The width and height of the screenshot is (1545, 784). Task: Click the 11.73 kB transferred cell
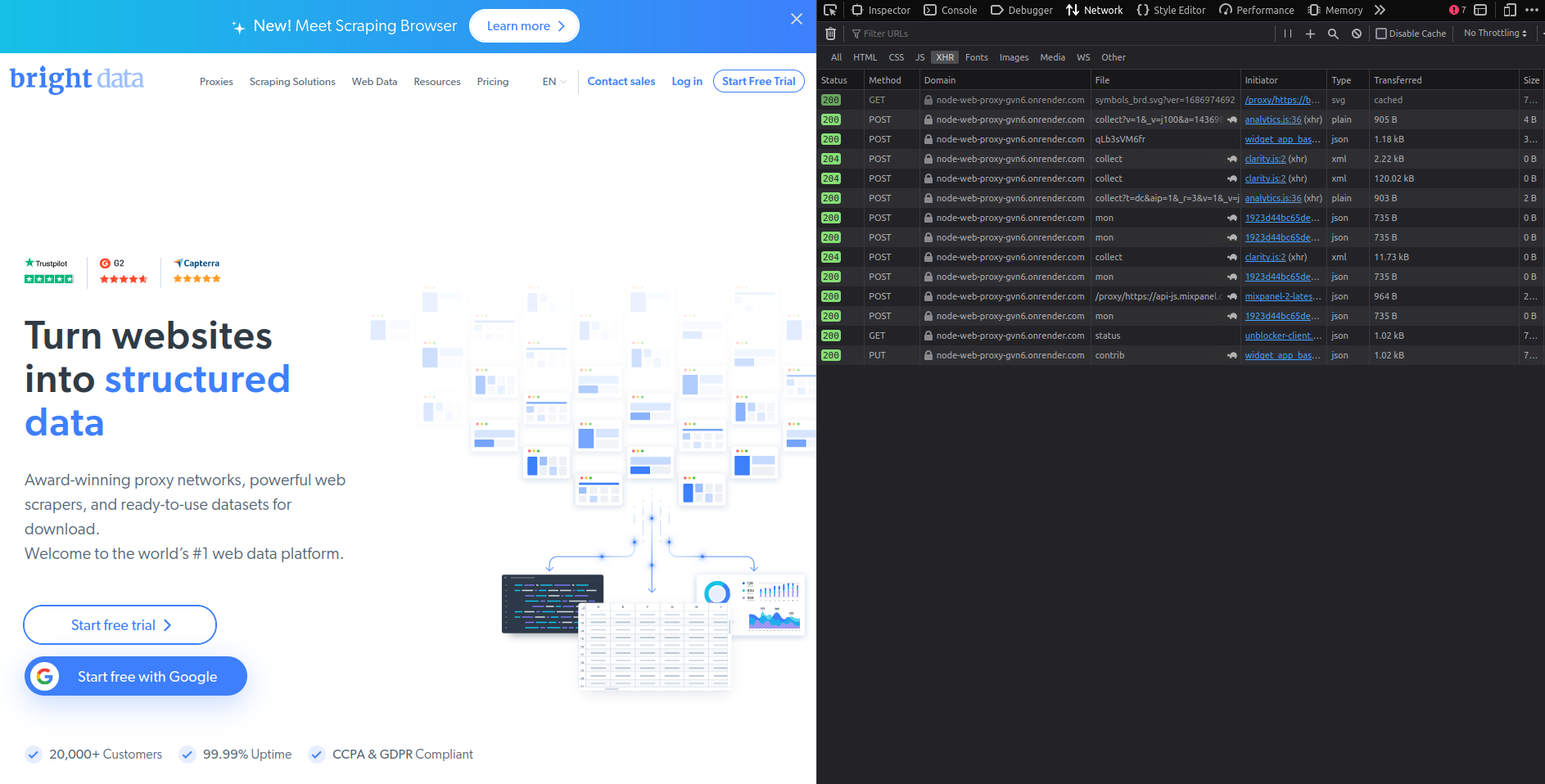point(1443,257)
